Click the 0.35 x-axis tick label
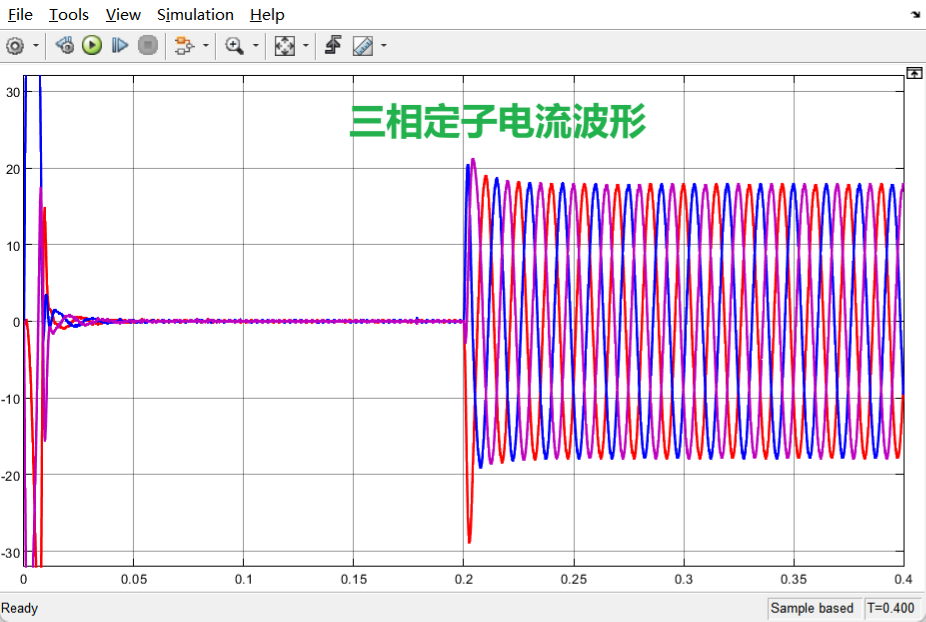Viewport: 926px width, 622px height. [794, 579]
